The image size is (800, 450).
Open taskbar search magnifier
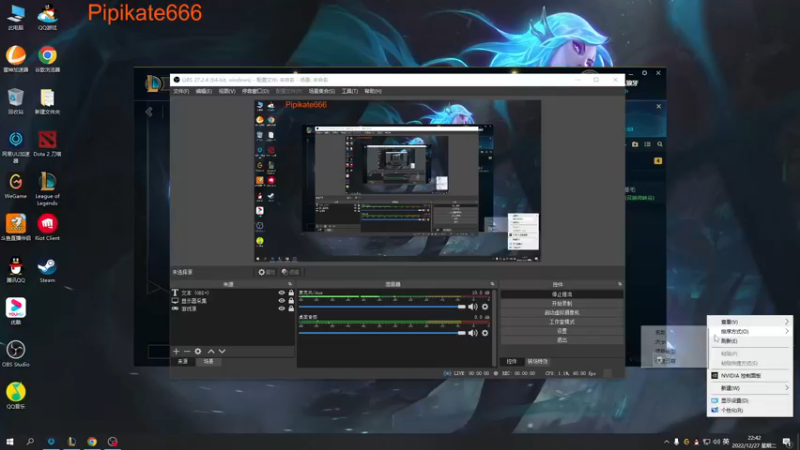(x=30, y=441)
